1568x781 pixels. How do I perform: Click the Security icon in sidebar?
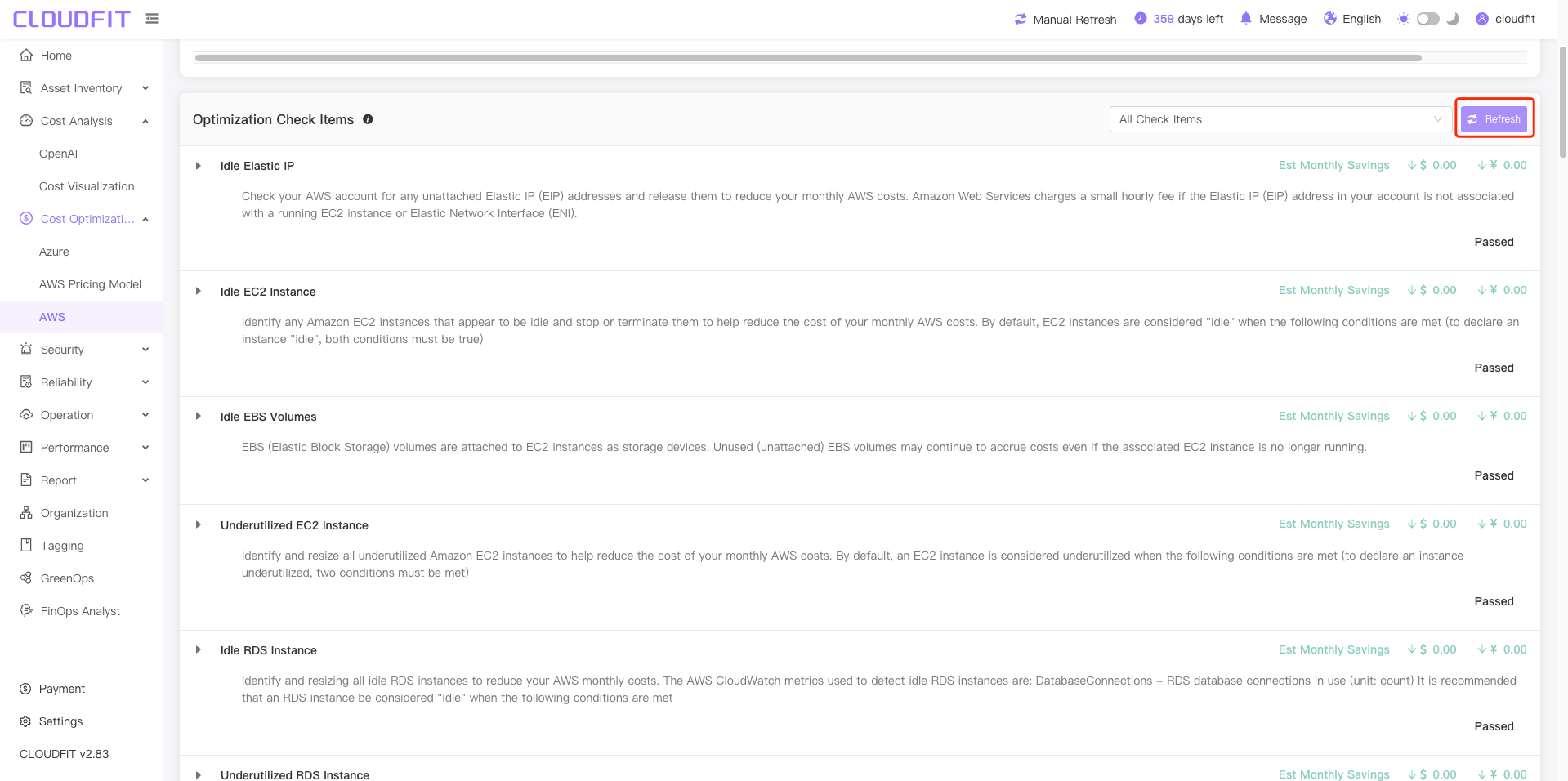pos(26,349)
